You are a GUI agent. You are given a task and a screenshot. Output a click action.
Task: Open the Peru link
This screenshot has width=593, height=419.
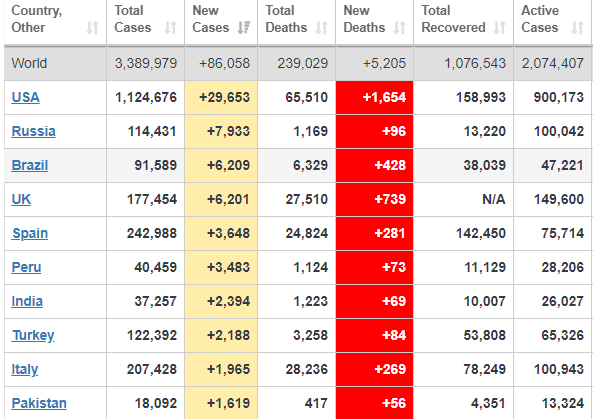tap(26, 267)
